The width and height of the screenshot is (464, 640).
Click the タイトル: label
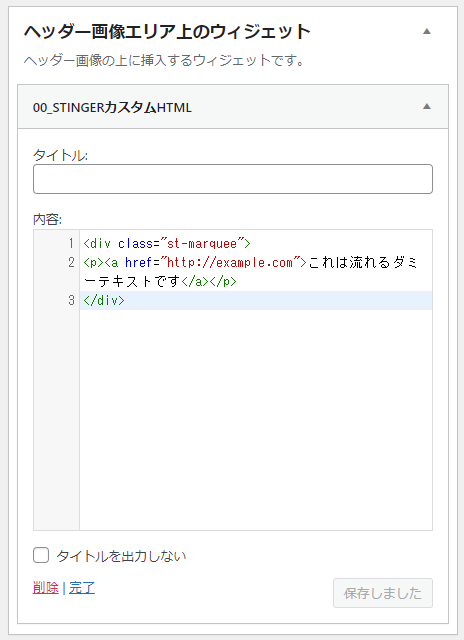(60, 156)
